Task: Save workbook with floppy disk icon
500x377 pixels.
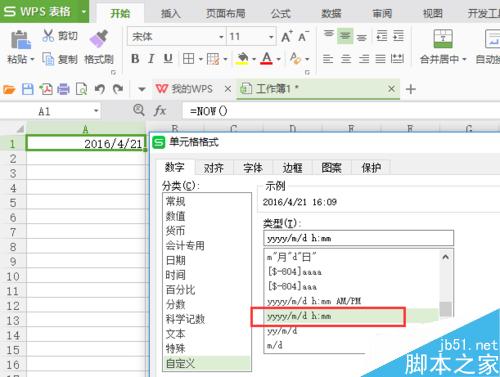Action: click(x=28, y=89)
